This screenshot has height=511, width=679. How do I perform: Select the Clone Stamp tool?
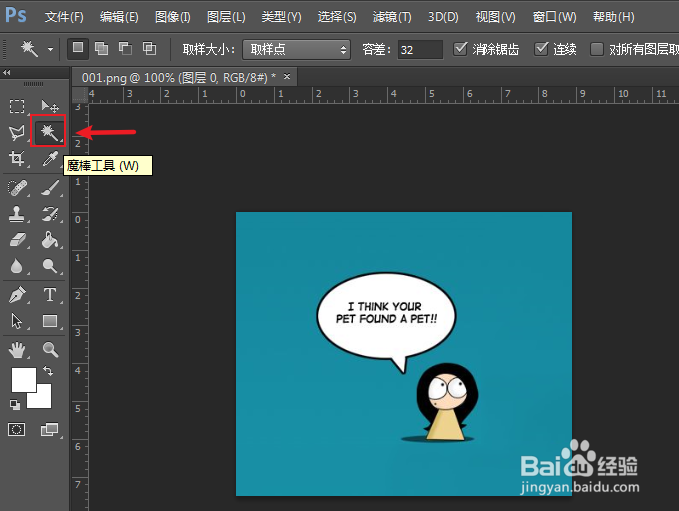16,214
